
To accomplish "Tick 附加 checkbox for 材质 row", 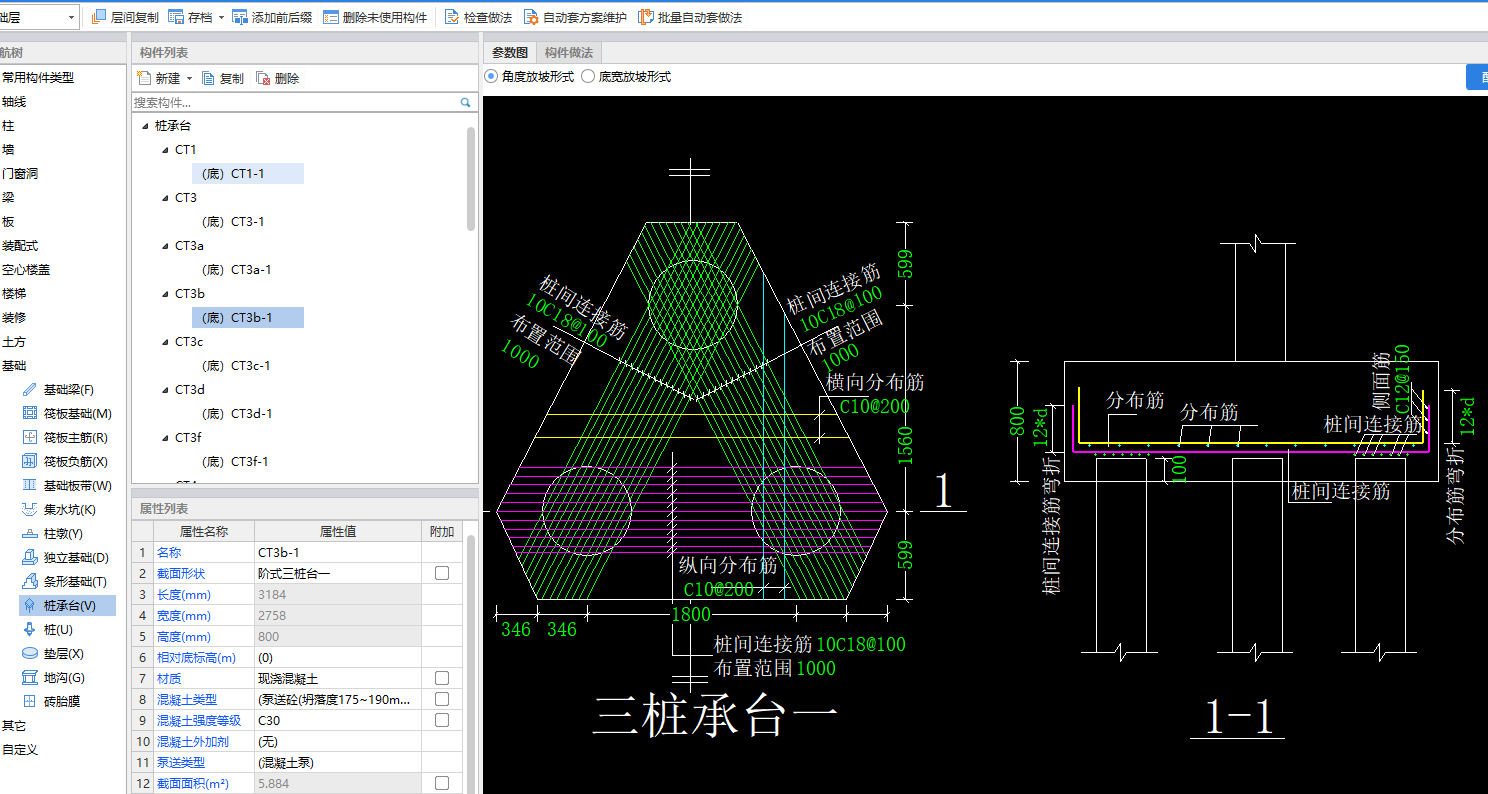I will click(442, 678).
